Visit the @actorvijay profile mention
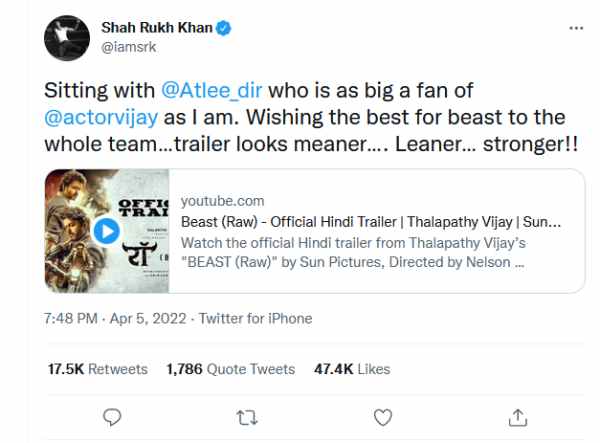This screenshot has height=443, width=600. 96,118
